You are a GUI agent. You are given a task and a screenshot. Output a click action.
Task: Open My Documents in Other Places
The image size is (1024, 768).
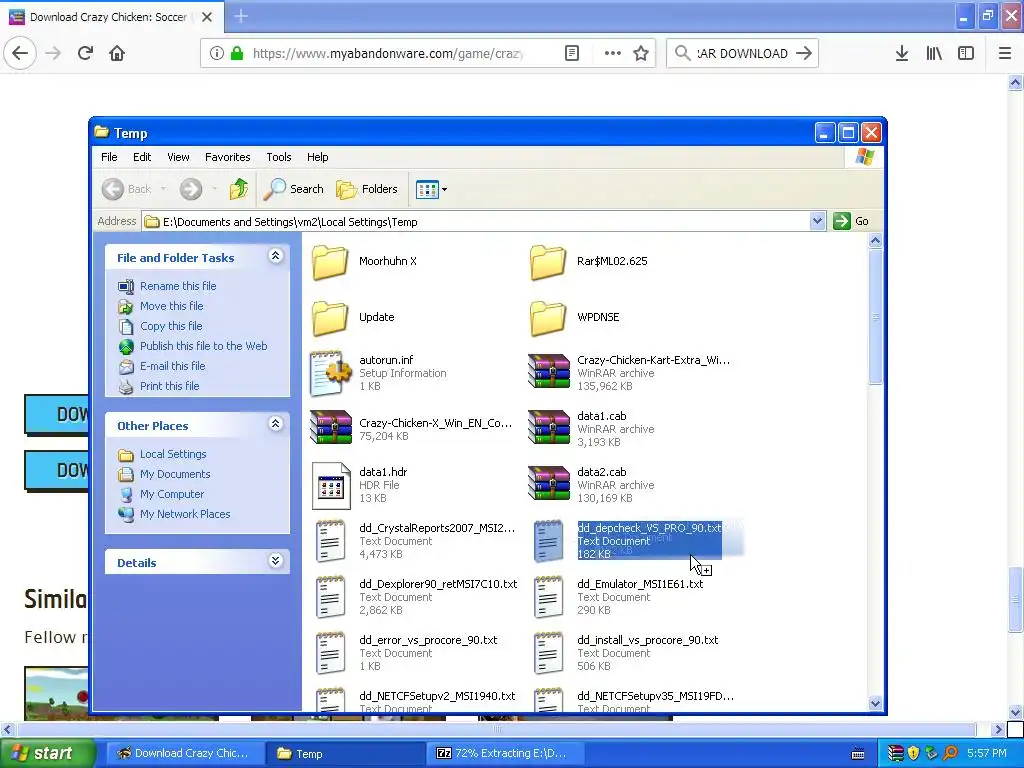point(175,474)
